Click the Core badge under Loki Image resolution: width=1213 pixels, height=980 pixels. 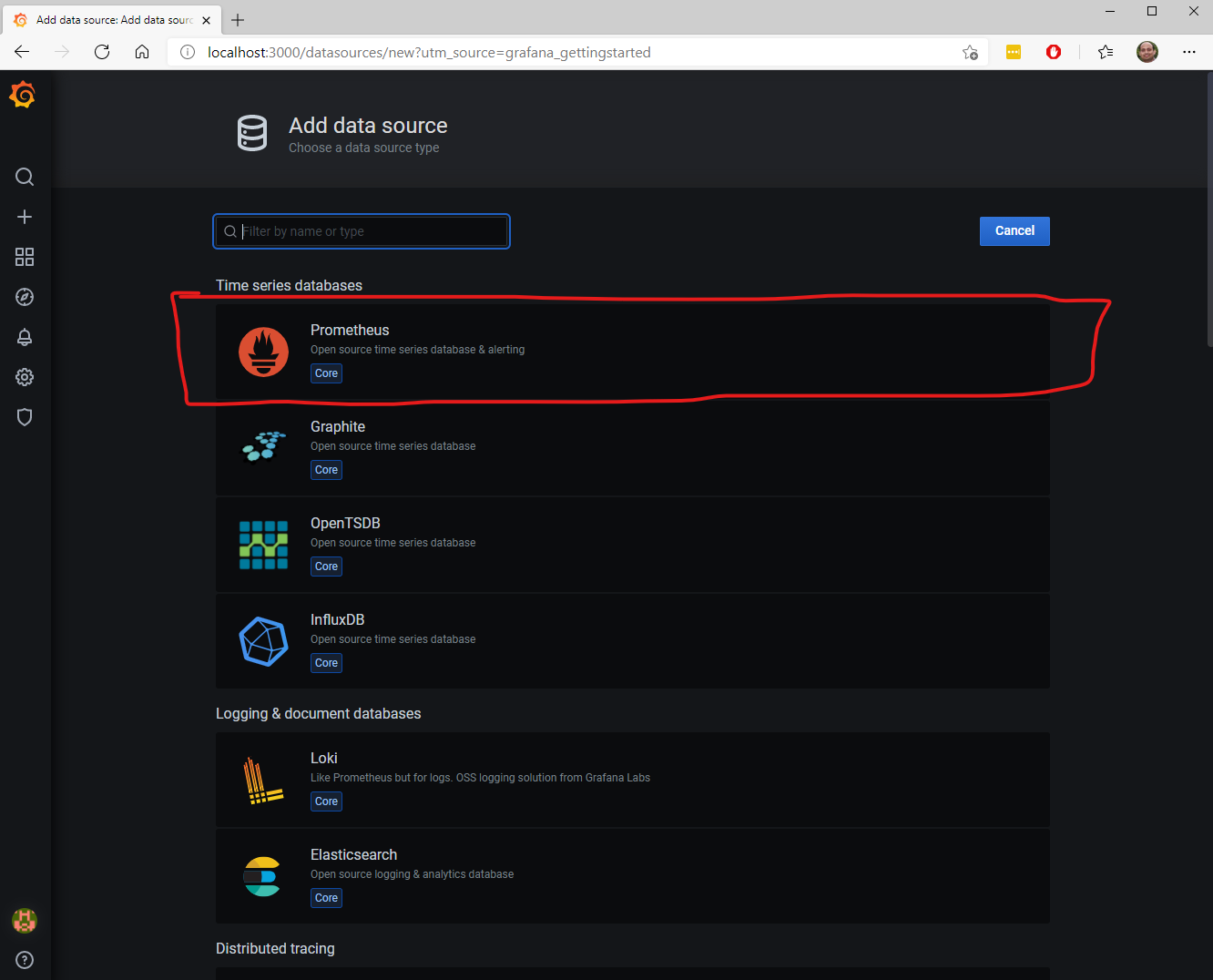(x=326, y=801)
